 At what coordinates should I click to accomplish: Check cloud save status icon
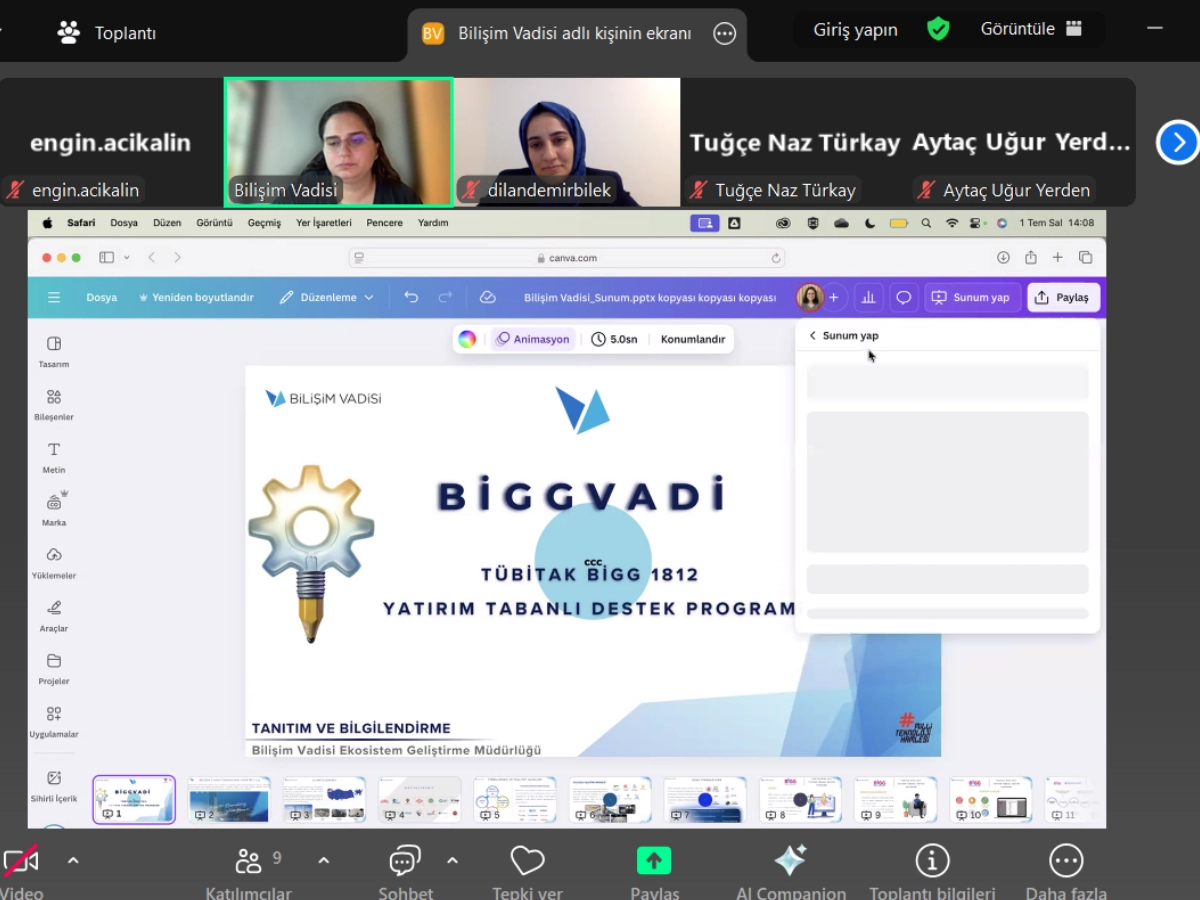488,297
